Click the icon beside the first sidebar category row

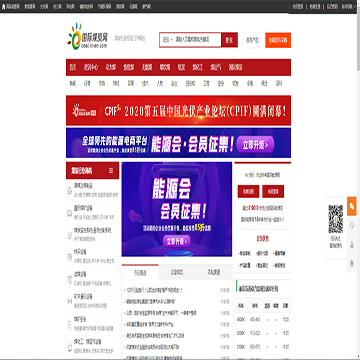pos(70,190)
